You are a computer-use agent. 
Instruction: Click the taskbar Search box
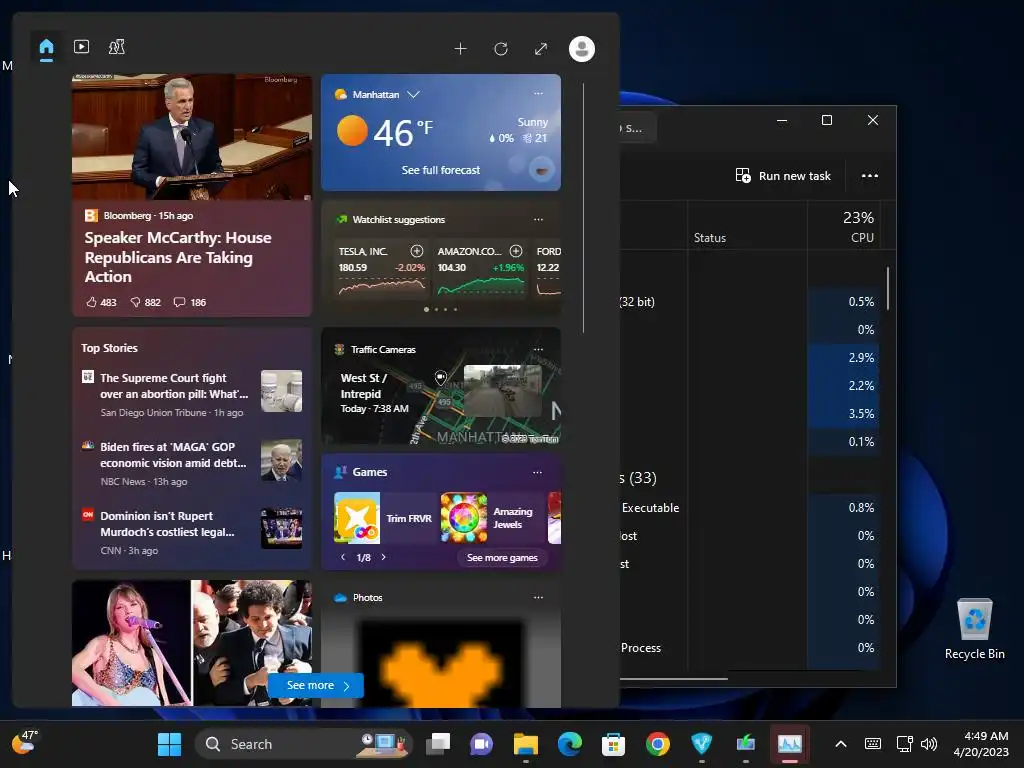304,744
